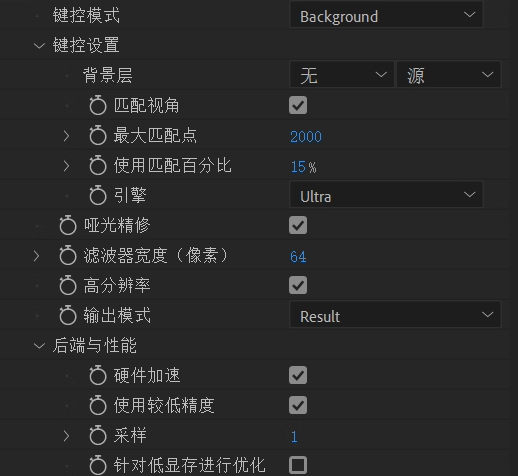Expand the 采样 property arrow
The height and width of the screenshot is (476, 518).
[67, 436]
